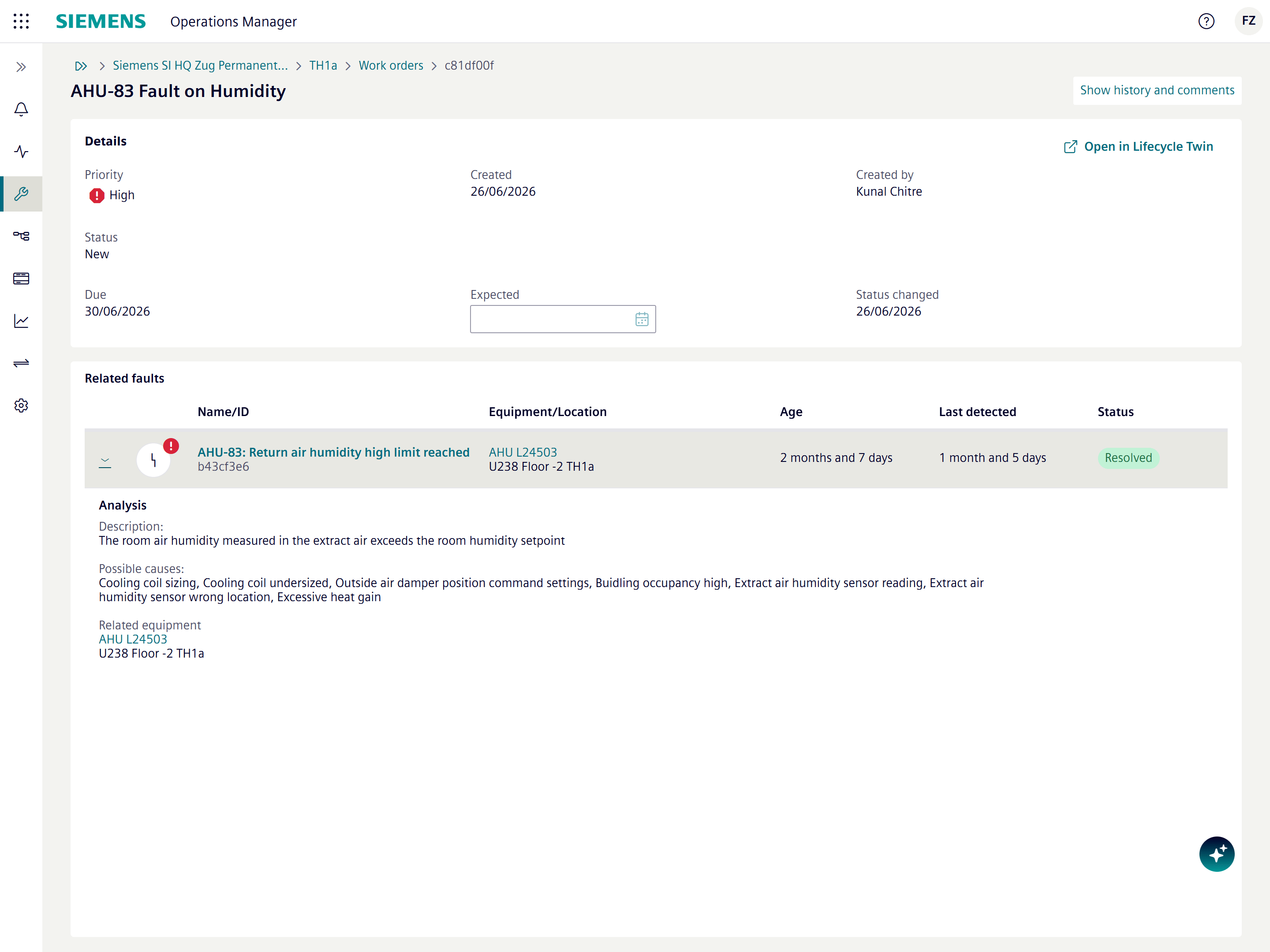Image resolution: width=1270 pixels, height=952 pixels.
Task: Open in Lifecycle Twin link
Action: tap(1138, 146)
